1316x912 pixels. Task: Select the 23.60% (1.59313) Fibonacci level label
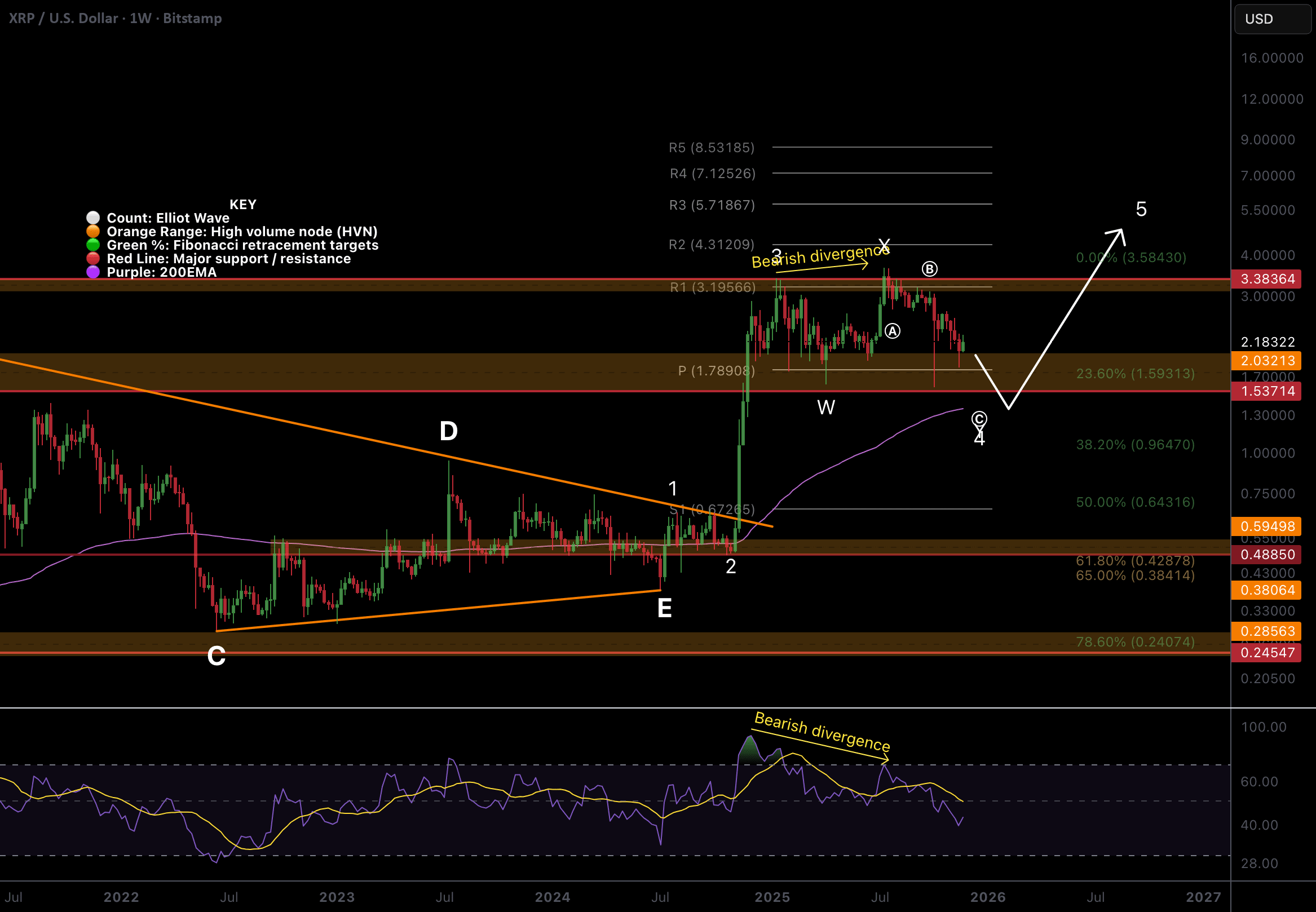coord(1135,374)
